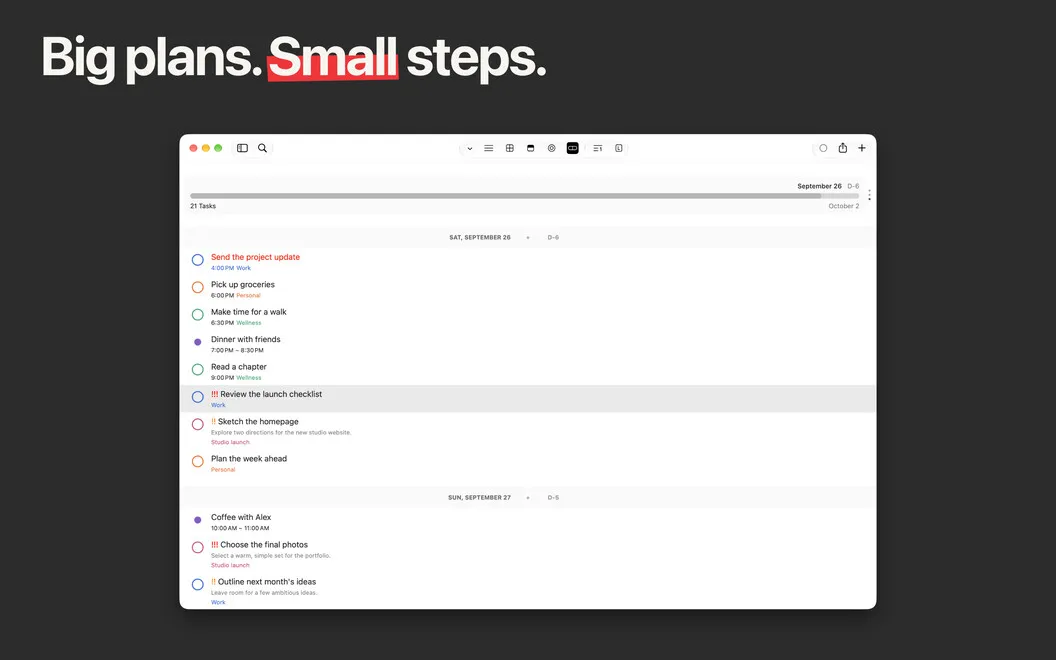Click the '21 Tasks' count label
Screen dimensions: 1056x660
(x=203, y=206)
